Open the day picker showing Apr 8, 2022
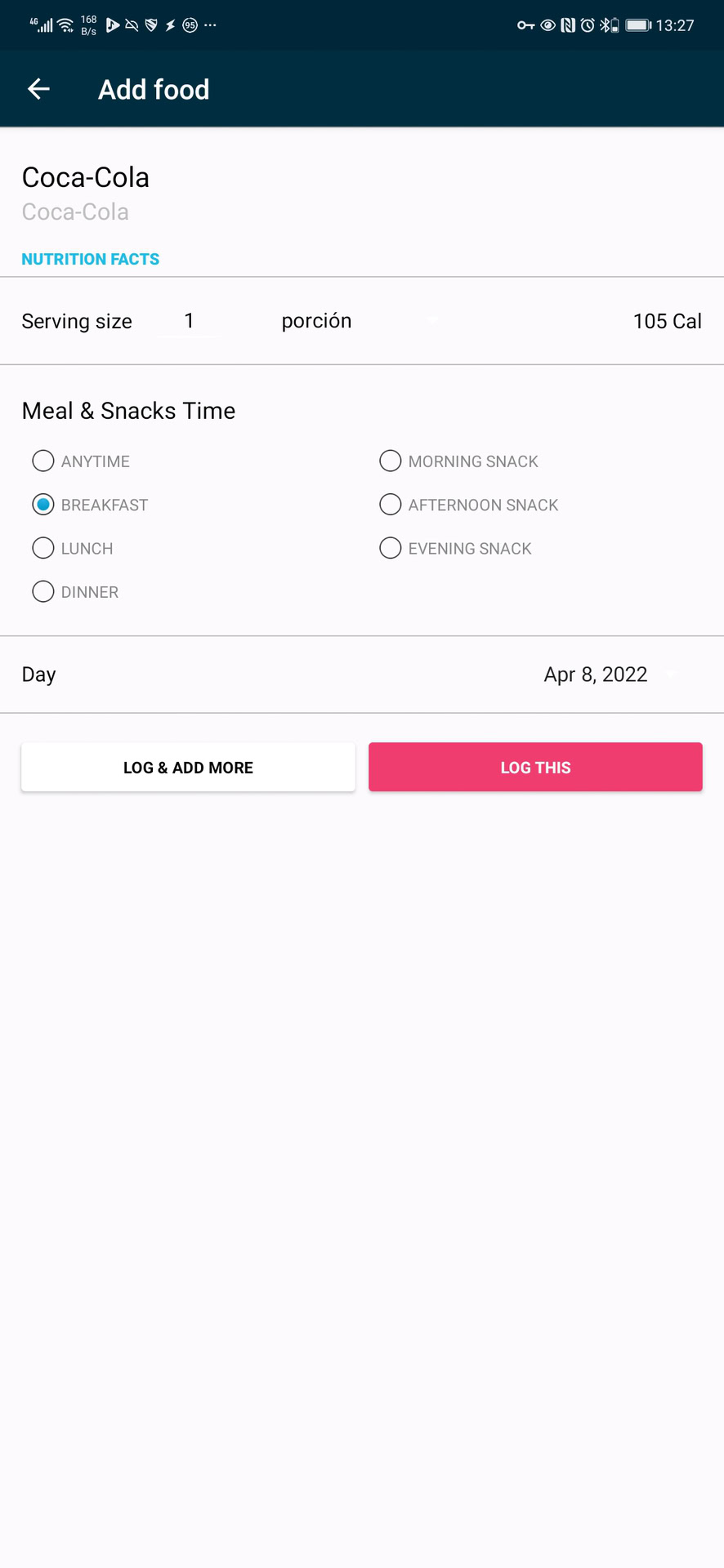The width and height of the screenshot is (724, 1568). coord(610,675)
